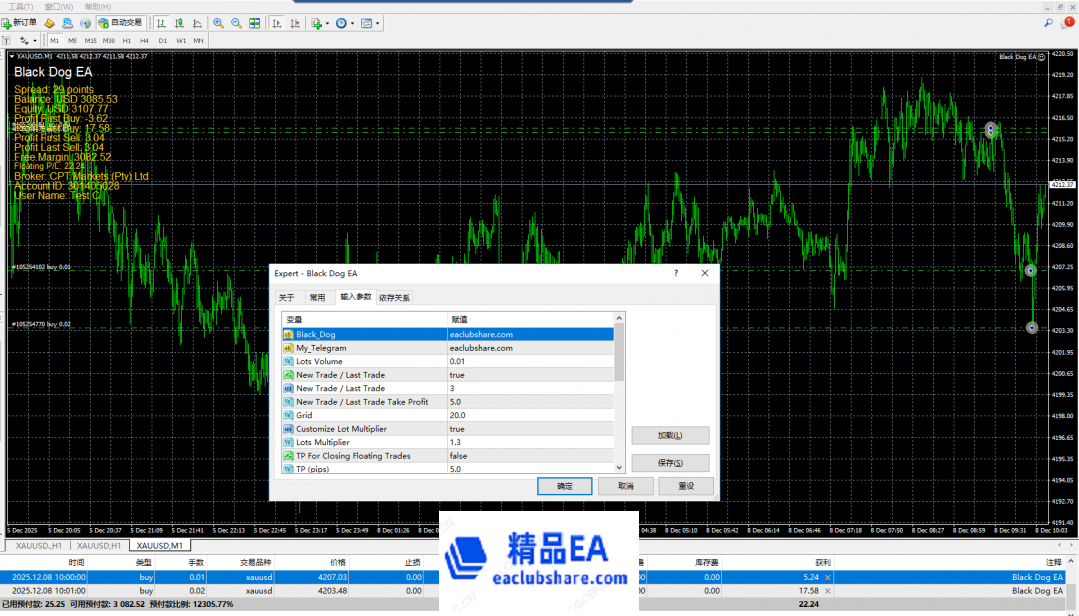Click the zoom in magnifier icon

[218, 22]
